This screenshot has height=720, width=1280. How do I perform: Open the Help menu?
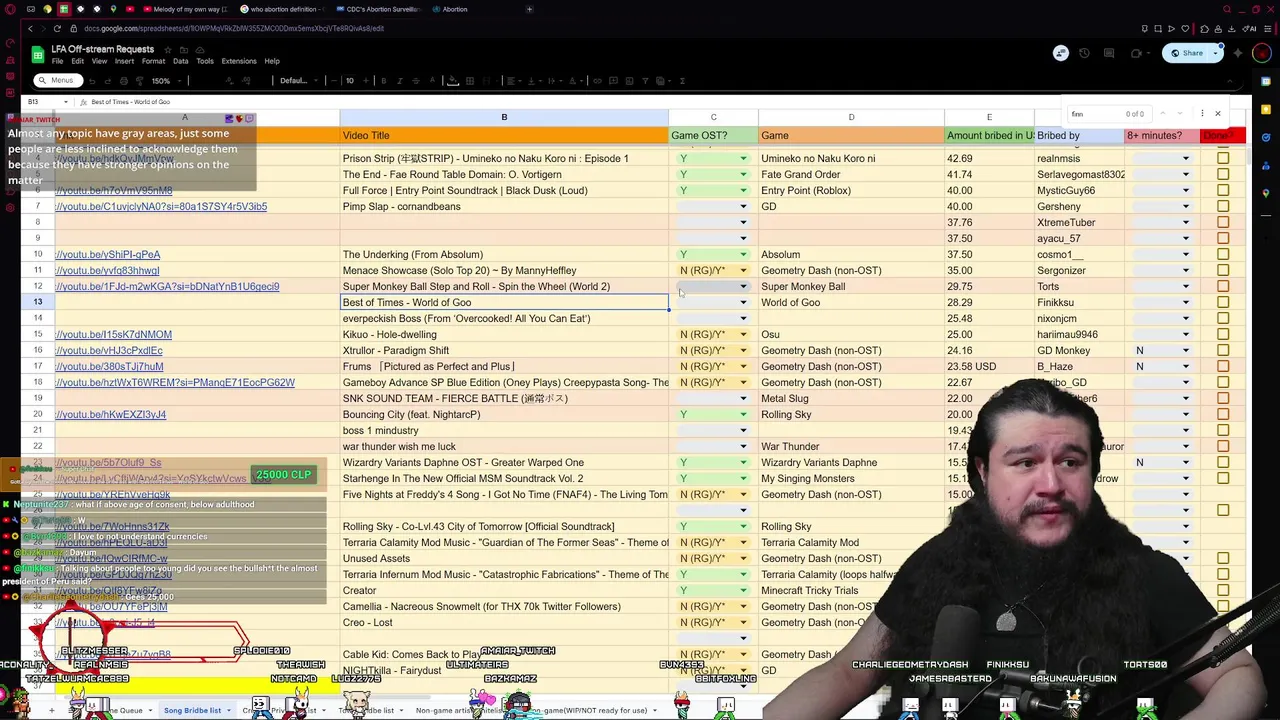(272, 61)
